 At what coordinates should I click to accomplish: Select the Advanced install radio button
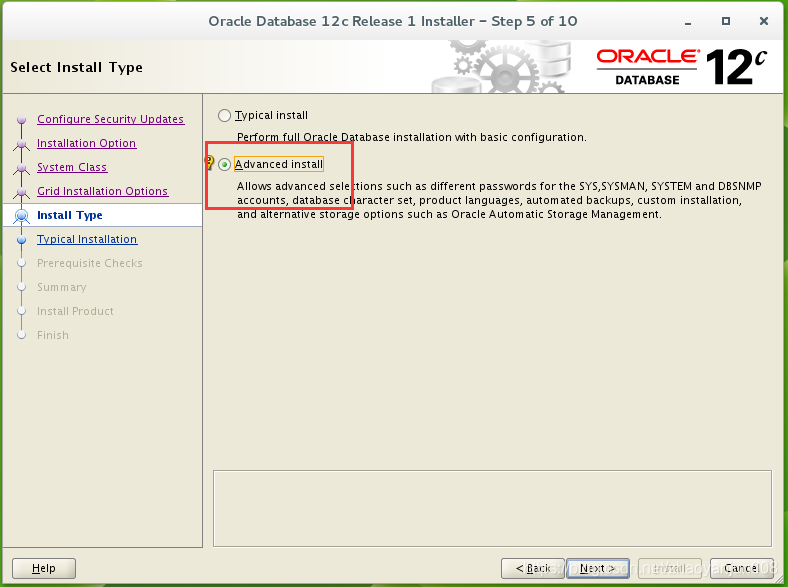coord(224,164)
